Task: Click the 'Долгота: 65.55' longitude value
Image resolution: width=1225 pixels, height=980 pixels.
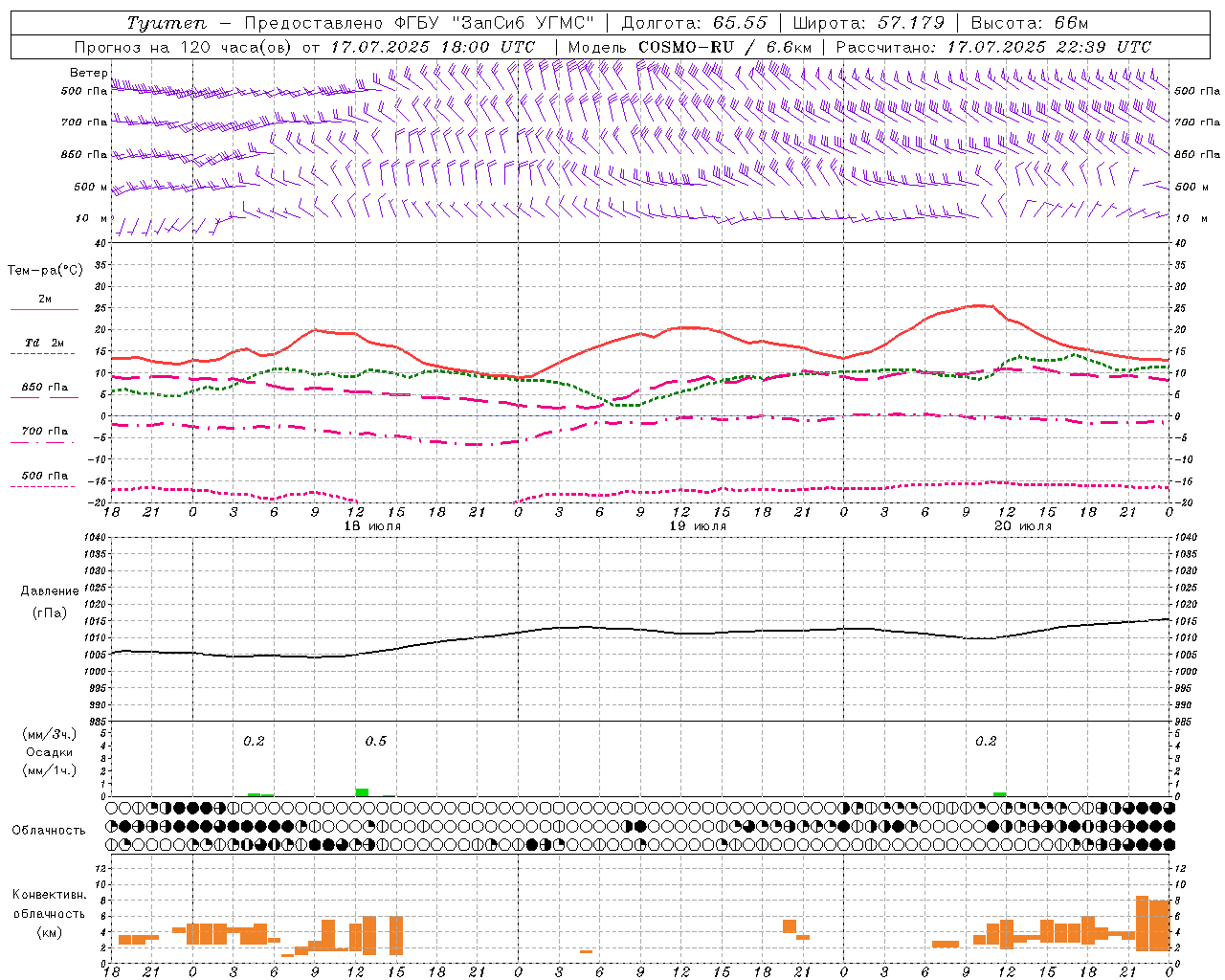Action: [x=695, y=23]
